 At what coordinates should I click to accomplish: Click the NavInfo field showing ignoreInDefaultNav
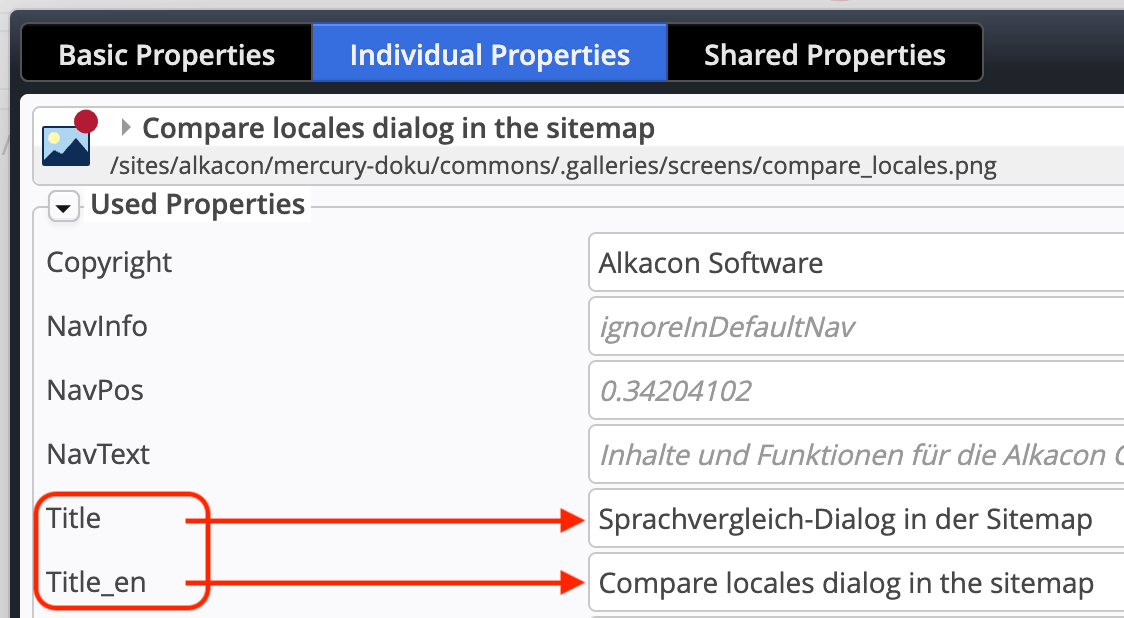coord(855,327)
